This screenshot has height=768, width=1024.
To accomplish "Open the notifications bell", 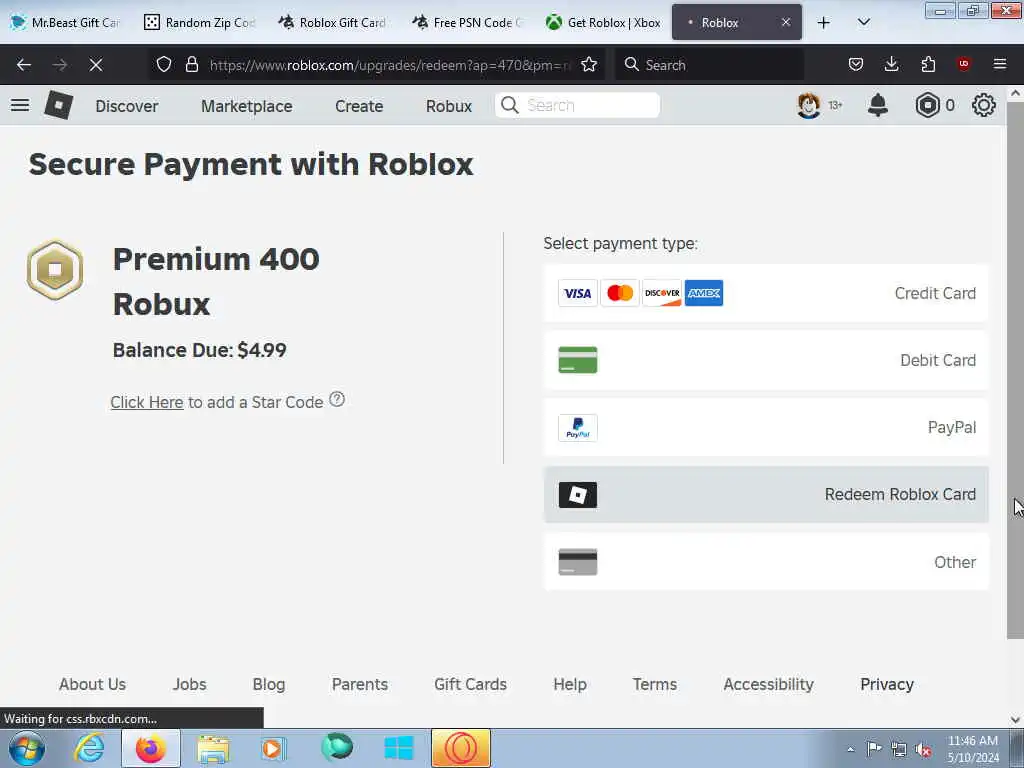I will pyautogui.click(x=878, y=105).
